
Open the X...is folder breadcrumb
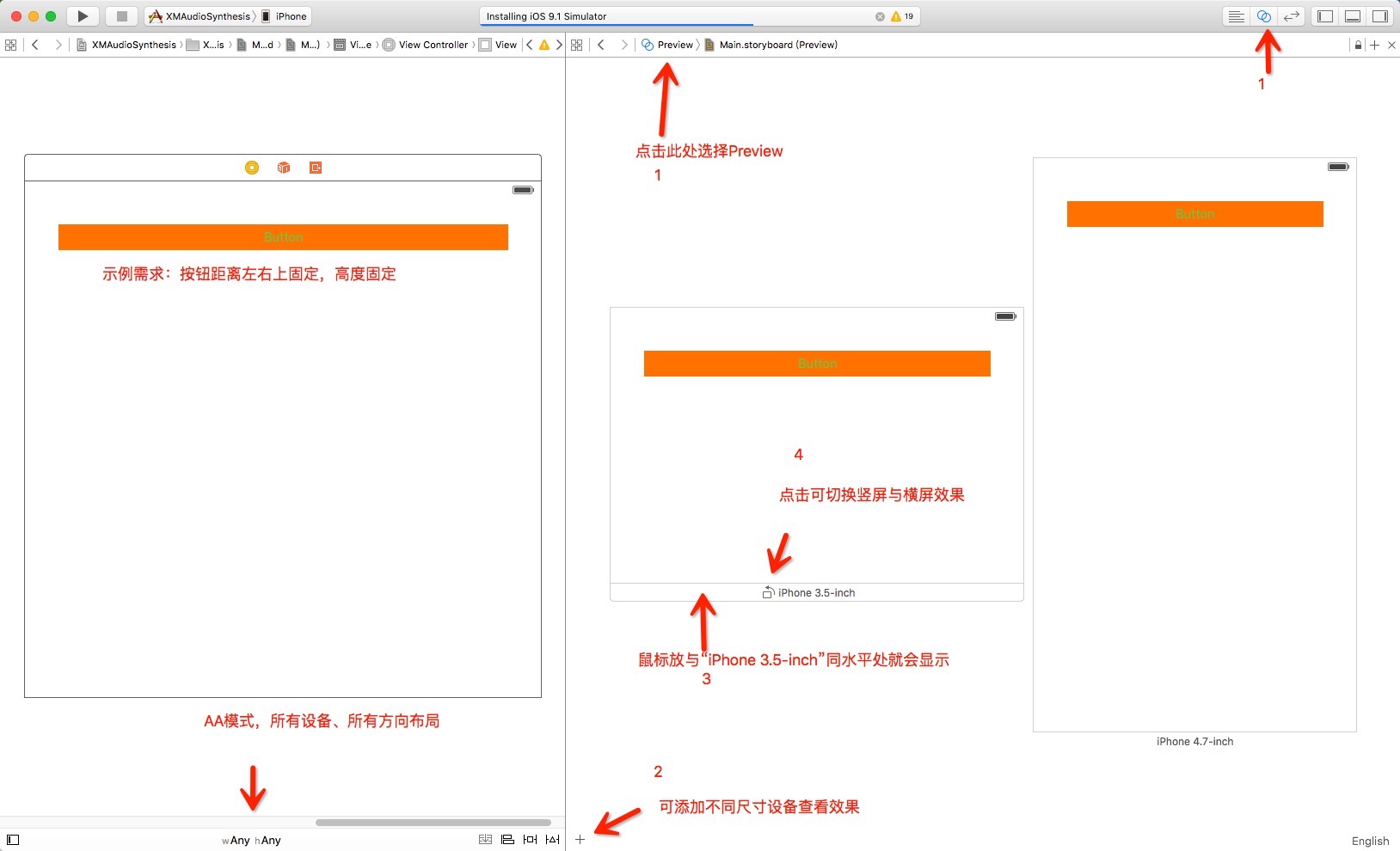(x=206, y=45)
